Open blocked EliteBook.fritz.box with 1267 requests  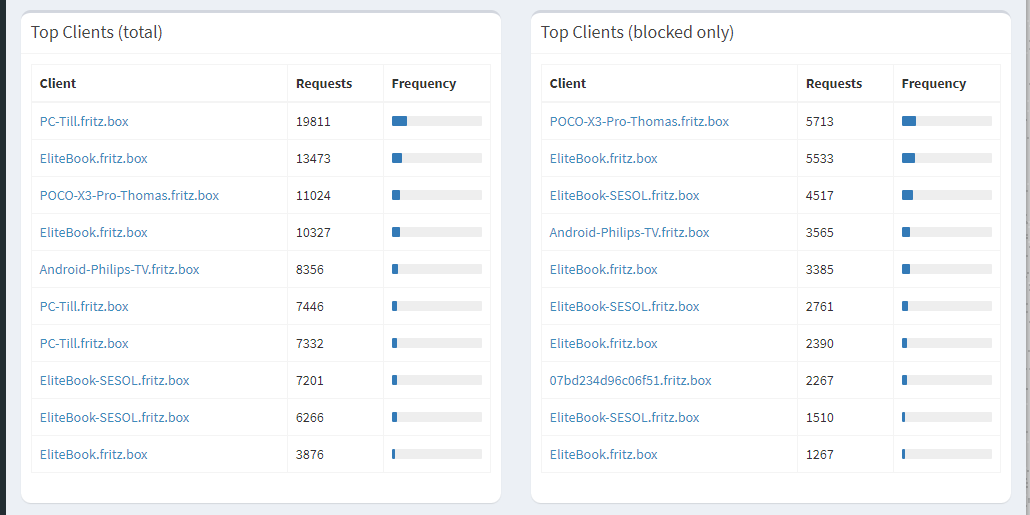click(603, 454)
